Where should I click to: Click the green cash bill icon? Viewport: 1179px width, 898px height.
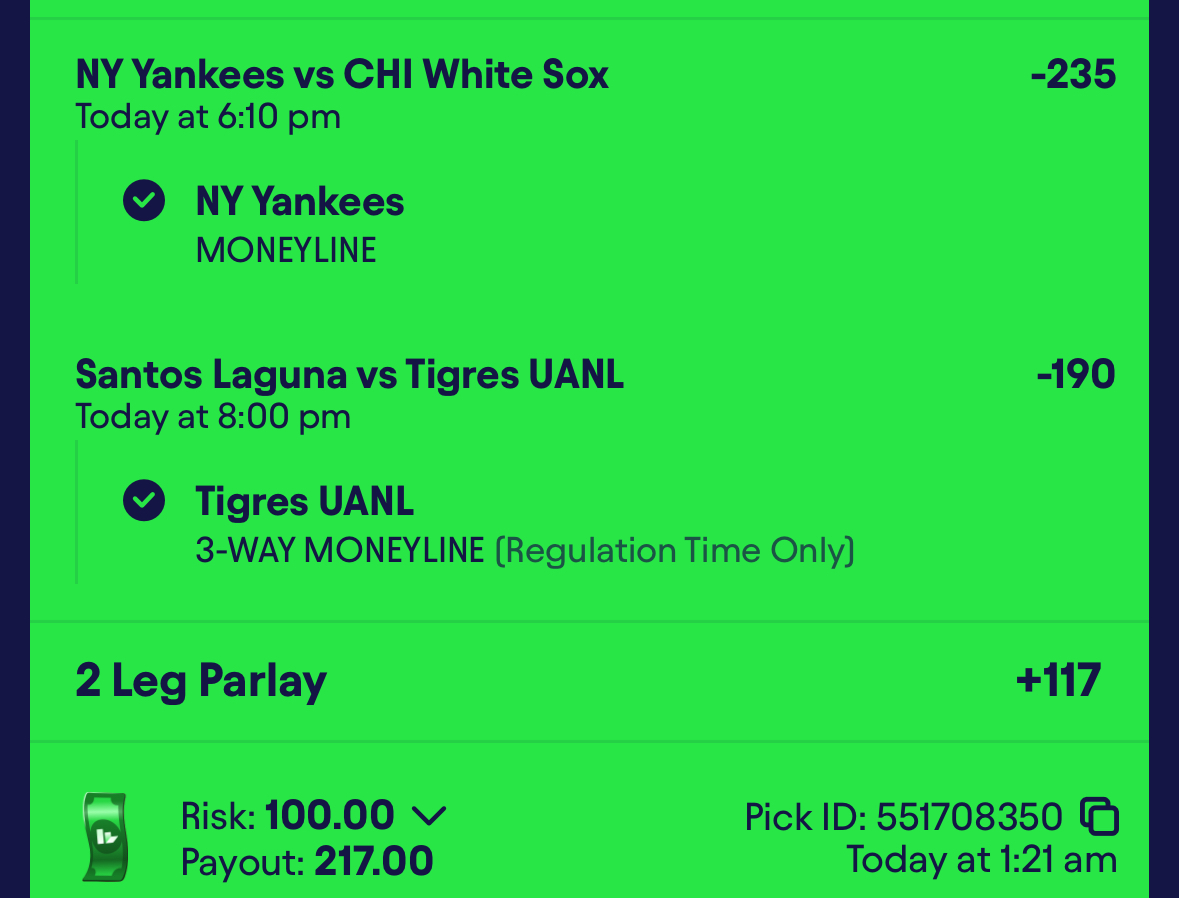(x=105, y=837)
